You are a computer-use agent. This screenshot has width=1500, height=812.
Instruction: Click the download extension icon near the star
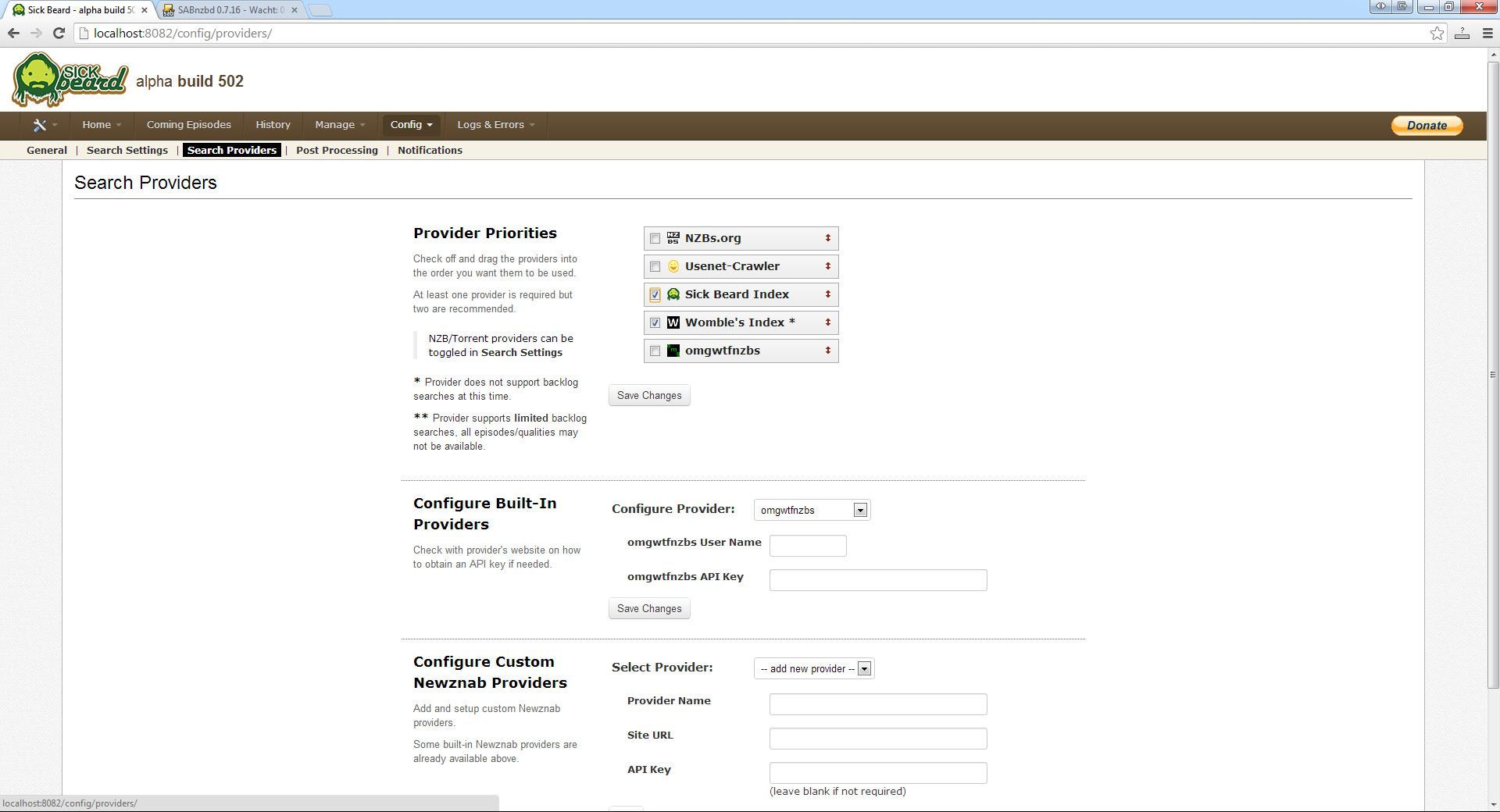[x=1462, y=33]
